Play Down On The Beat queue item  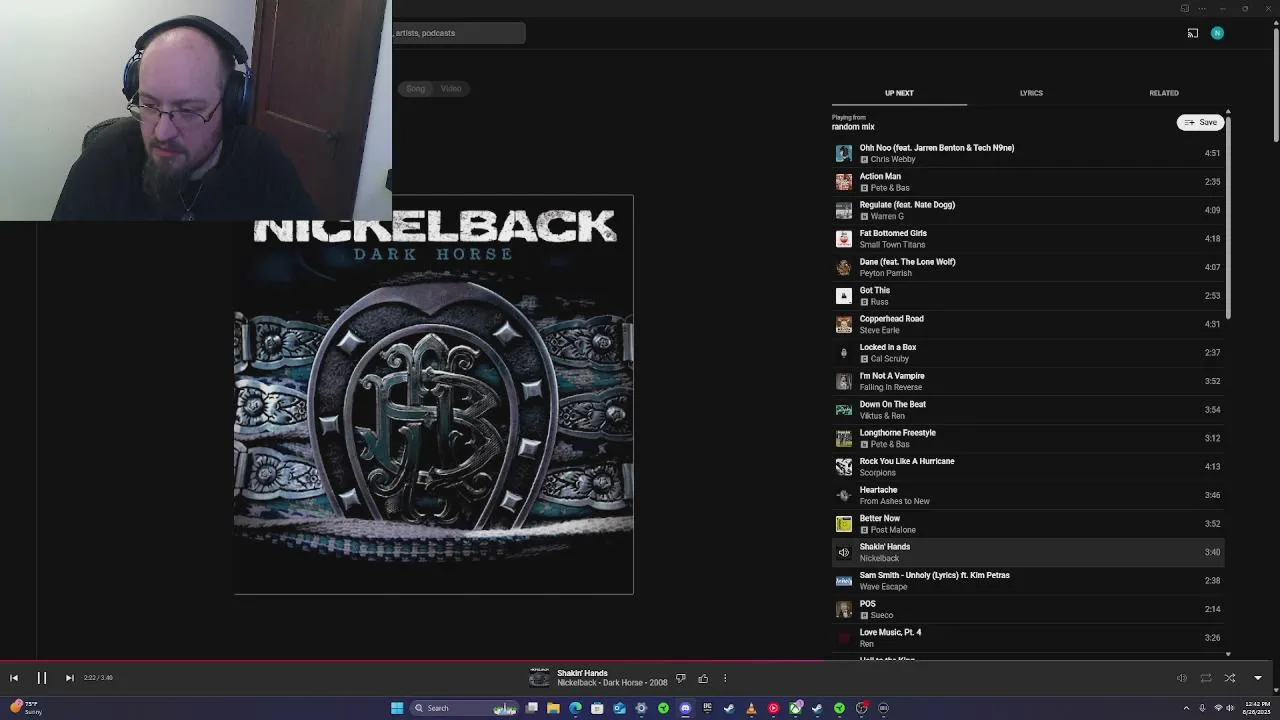pos(1027,410)
